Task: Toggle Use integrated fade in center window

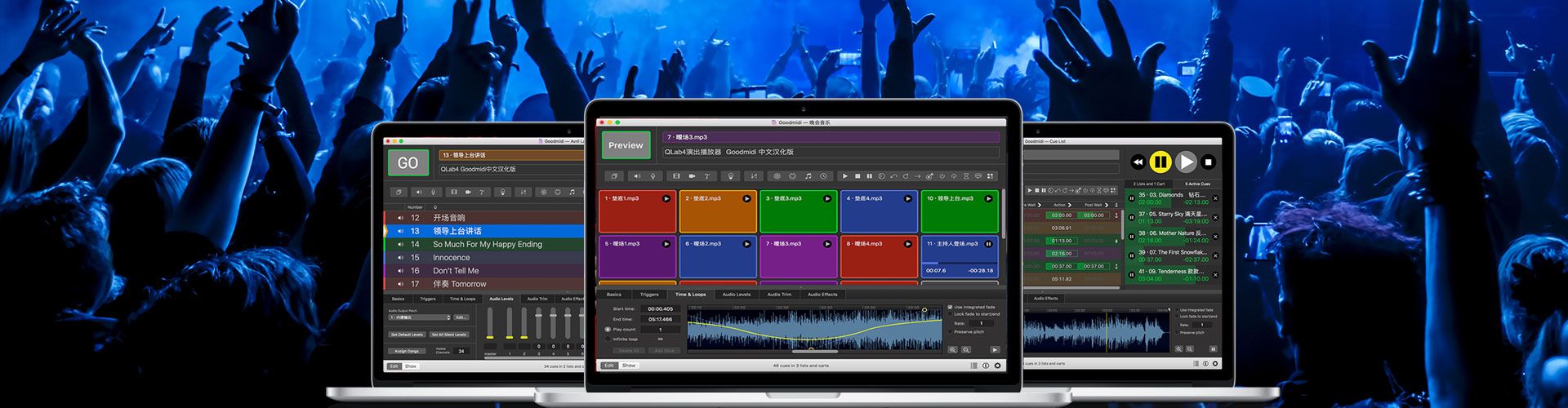Action: [x=950, y=307]
